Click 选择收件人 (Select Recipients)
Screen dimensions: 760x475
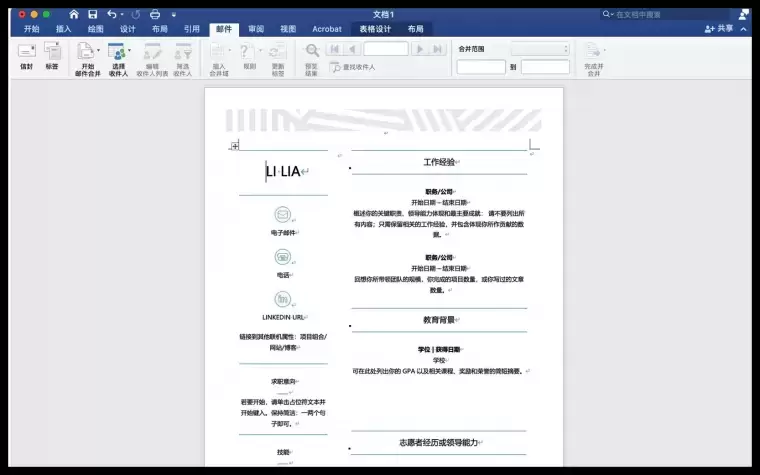click(118, 59)
